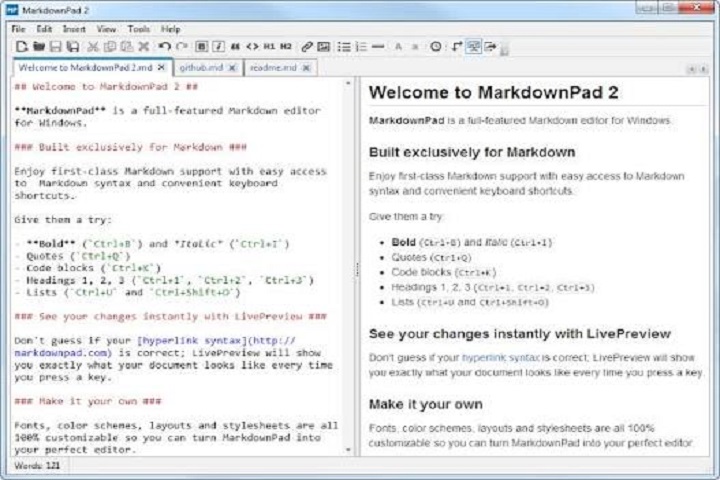Viewport: 720px width, 480px height.
Task: Open the Insert menu
Action: (74, 29)
